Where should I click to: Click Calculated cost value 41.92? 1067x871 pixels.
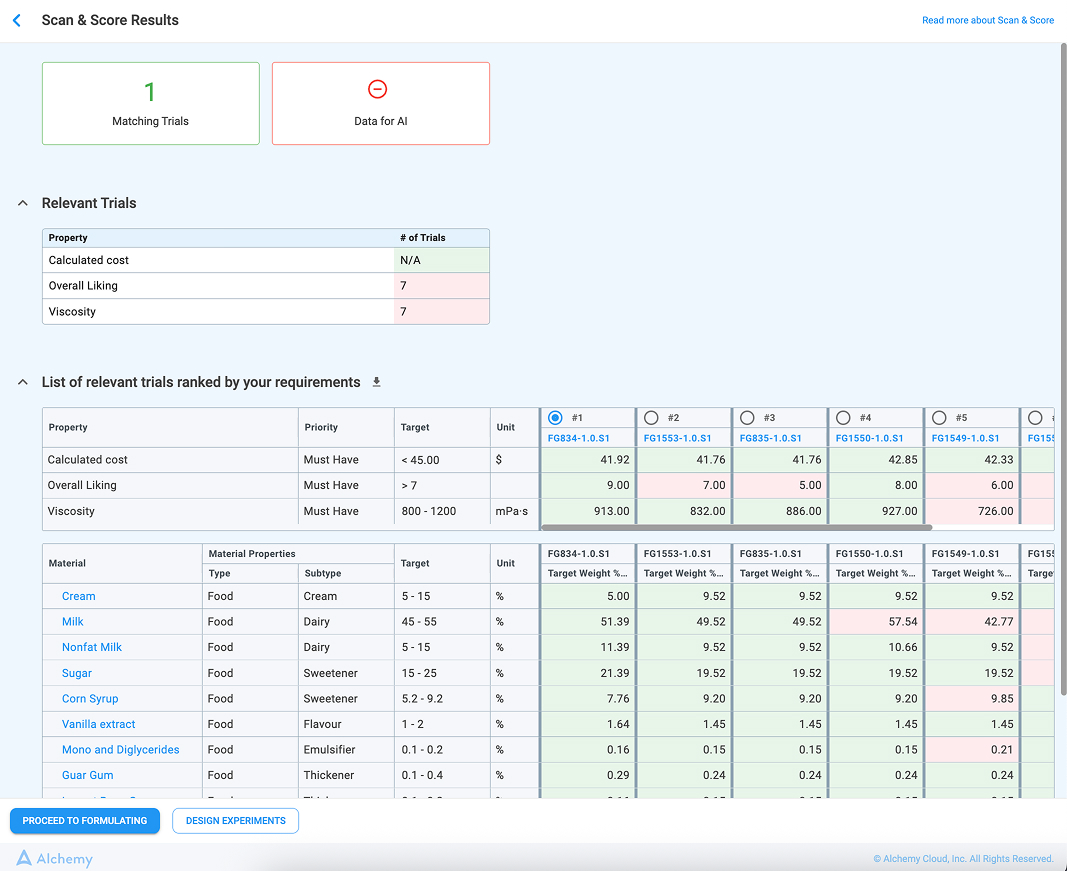588,460
